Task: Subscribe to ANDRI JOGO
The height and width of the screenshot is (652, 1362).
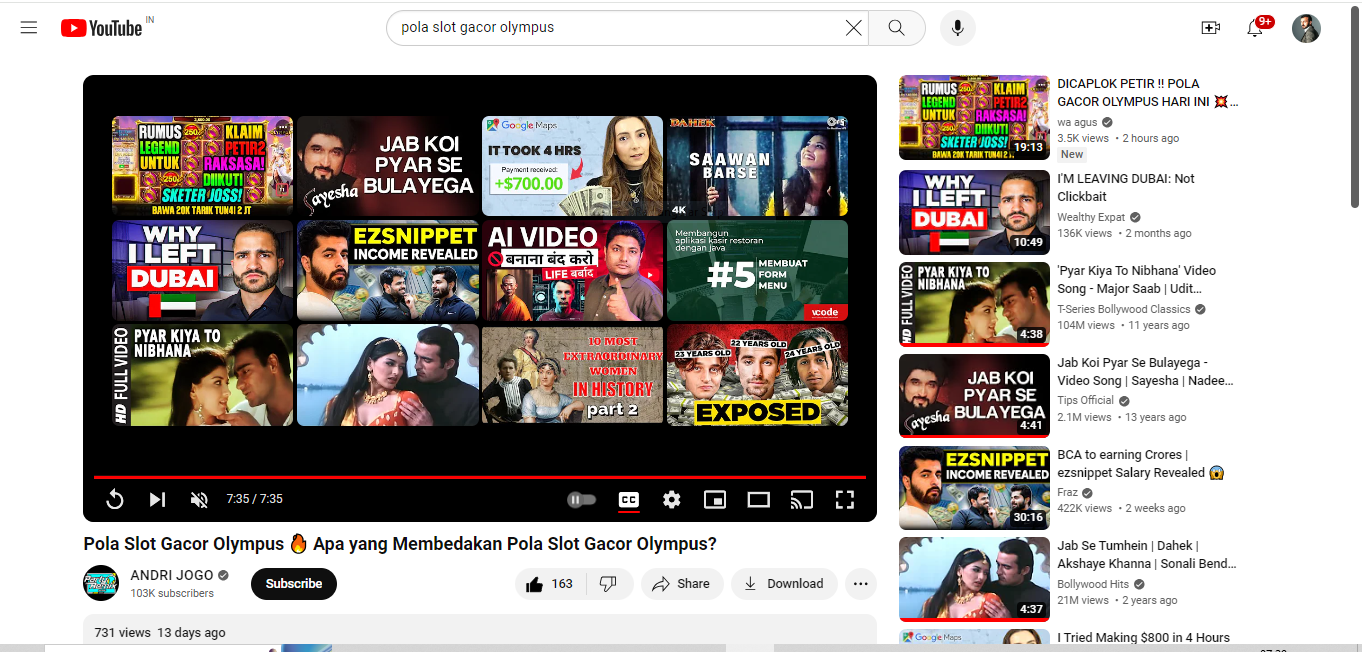Action: click(294, 584)
